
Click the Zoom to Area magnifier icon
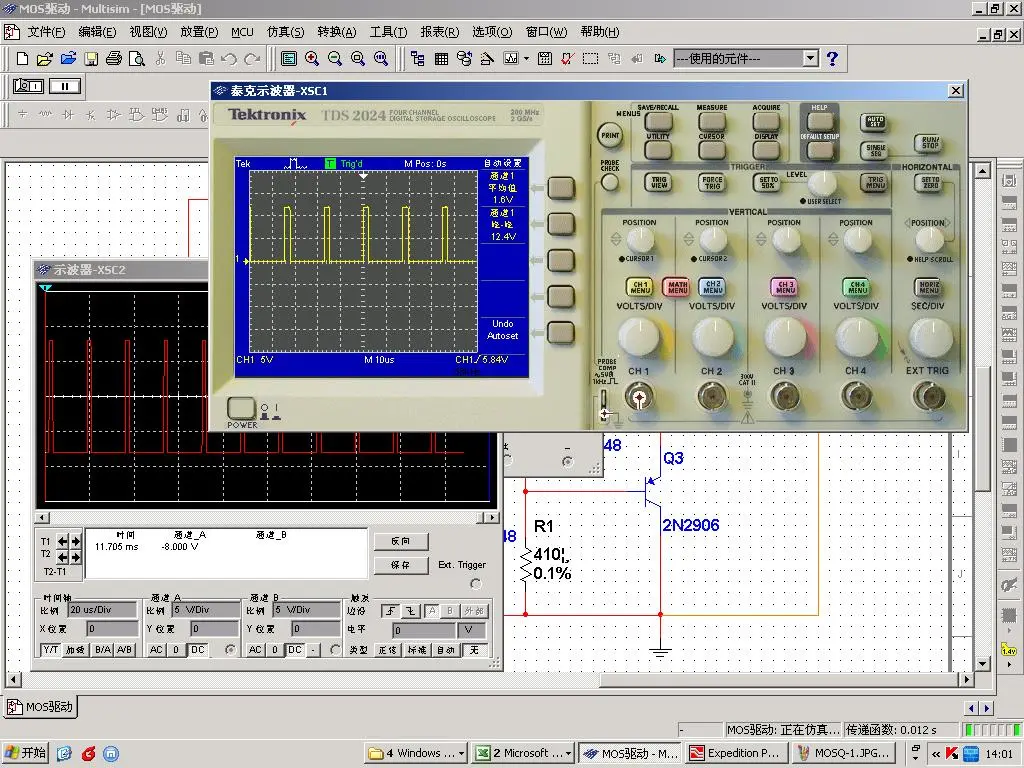tap(358, 59)
